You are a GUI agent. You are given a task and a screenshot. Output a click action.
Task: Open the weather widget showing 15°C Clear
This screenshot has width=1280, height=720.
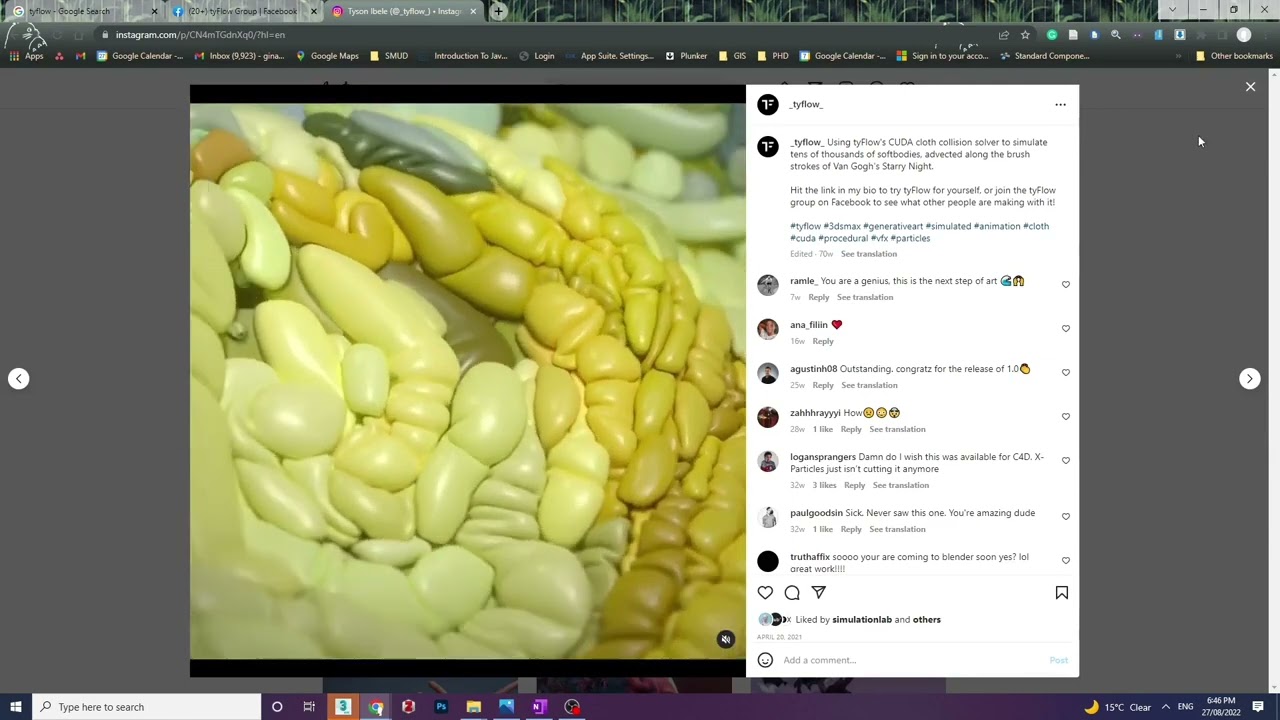pos(1118,707)
